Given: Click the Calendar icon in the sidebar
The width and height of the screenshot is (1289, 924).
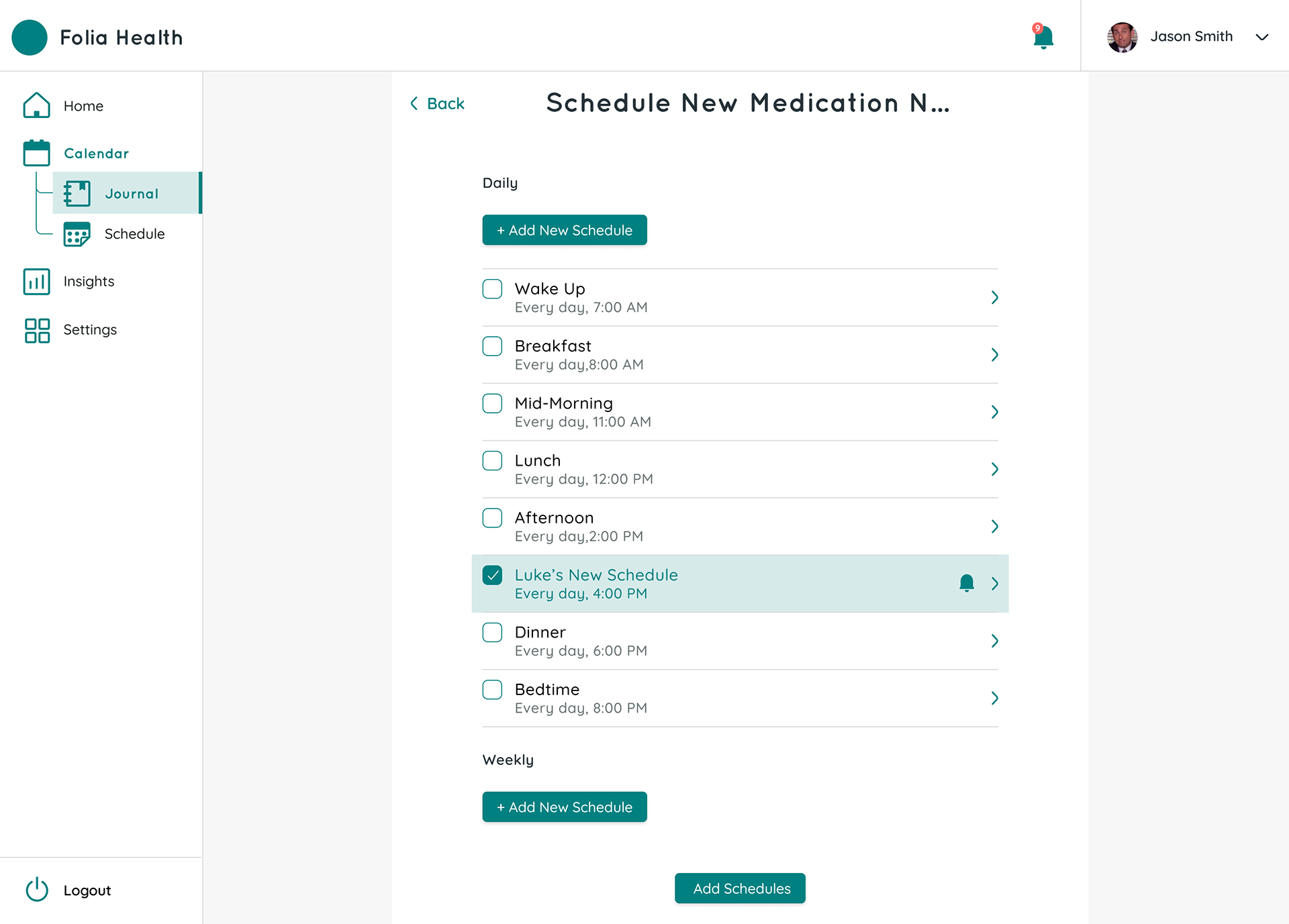Looking at the screenshot, I should tap(36, 153).
